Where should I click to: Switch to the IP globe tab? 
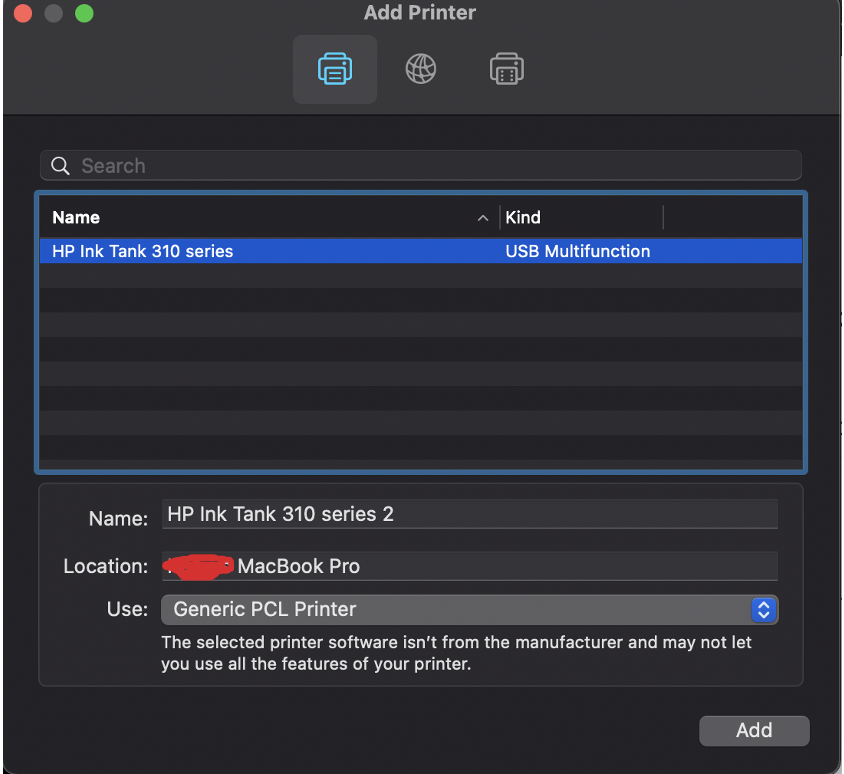421,70
